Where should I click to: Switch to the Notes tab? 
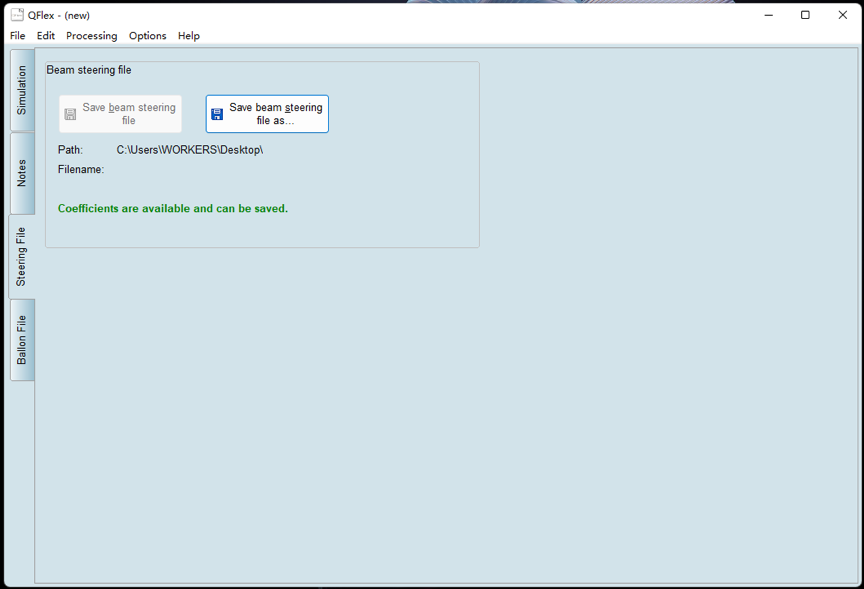tap(22, 173)
